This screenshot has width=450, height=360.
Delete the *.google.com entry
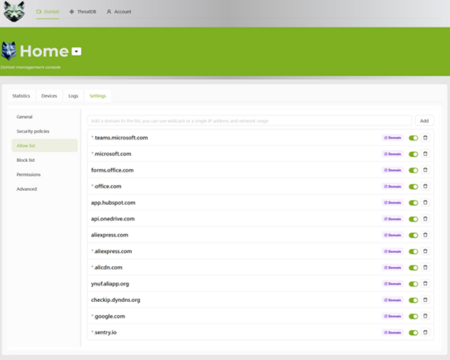pyautogui.click(x=425, y=316)
